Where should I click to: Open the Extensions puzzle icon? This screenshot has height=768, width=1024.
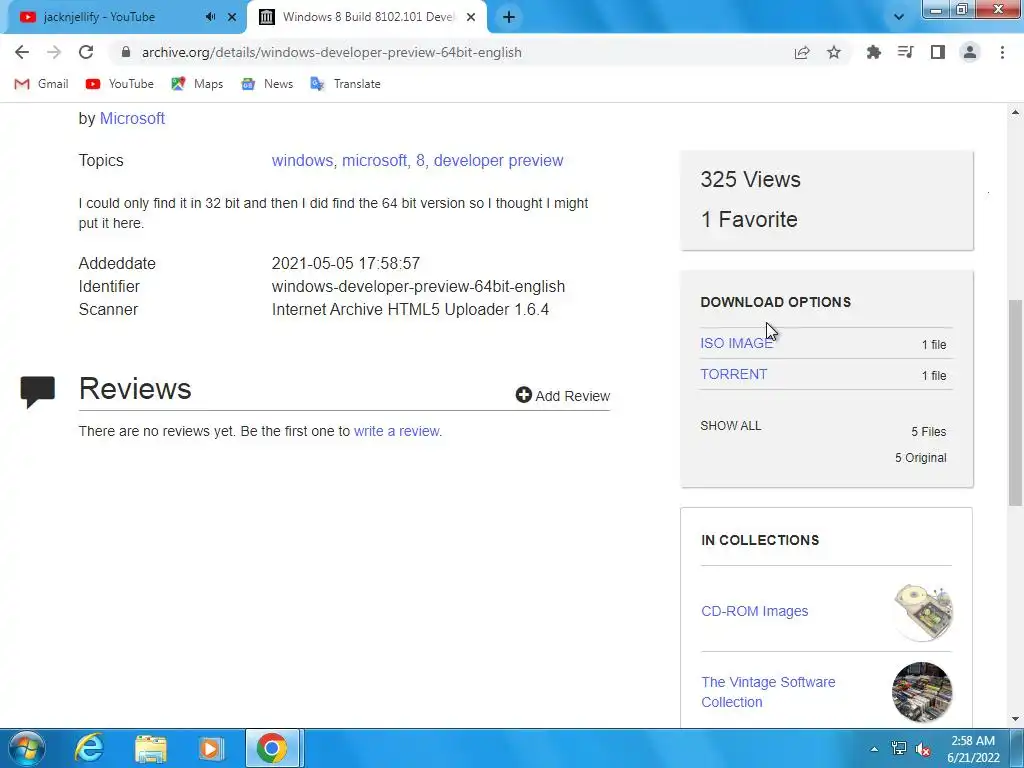(873, 52)
